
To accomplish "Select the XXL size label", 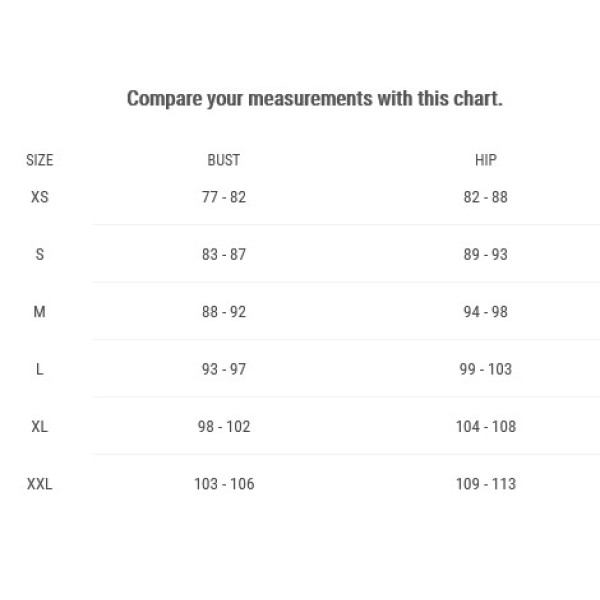I will [x=39, y=484].
